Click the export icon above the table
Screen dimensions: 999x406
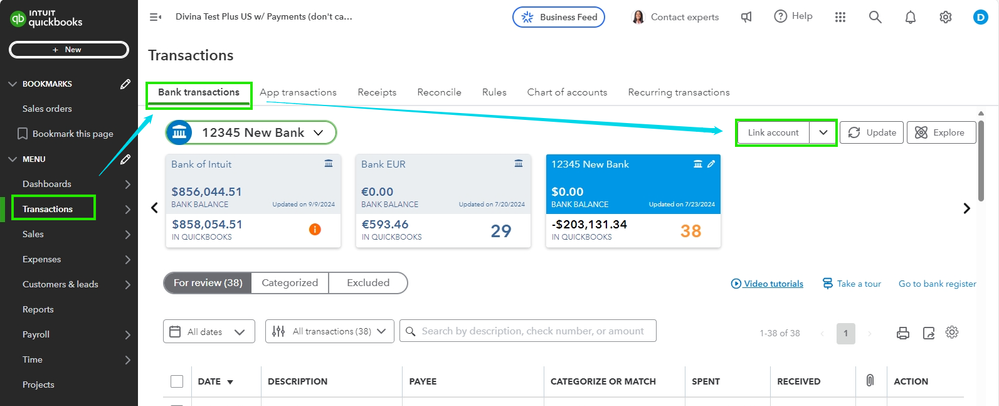tap(928, 333)
